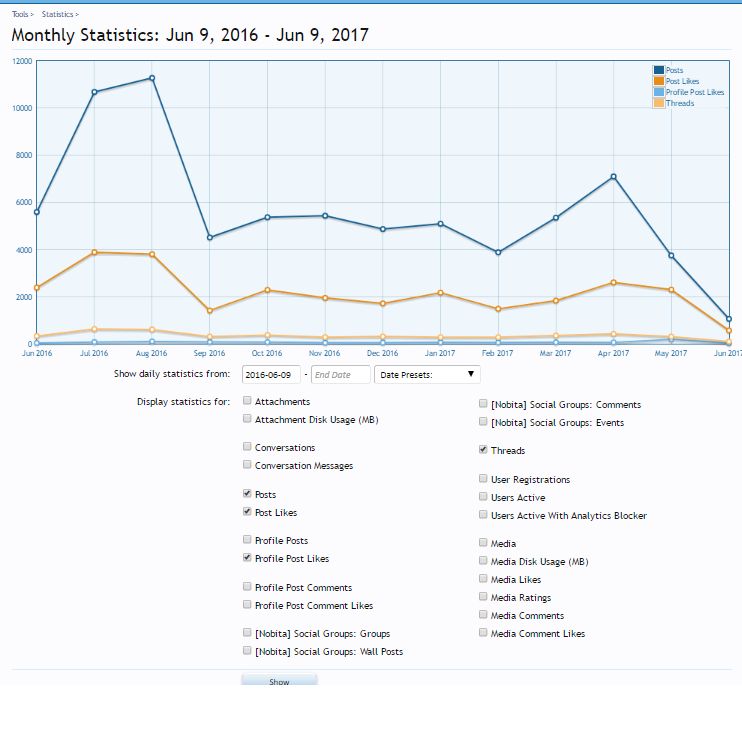This screenshot has width=742, height=753.
Task: Focus the End Date input field
Action: 339,375
